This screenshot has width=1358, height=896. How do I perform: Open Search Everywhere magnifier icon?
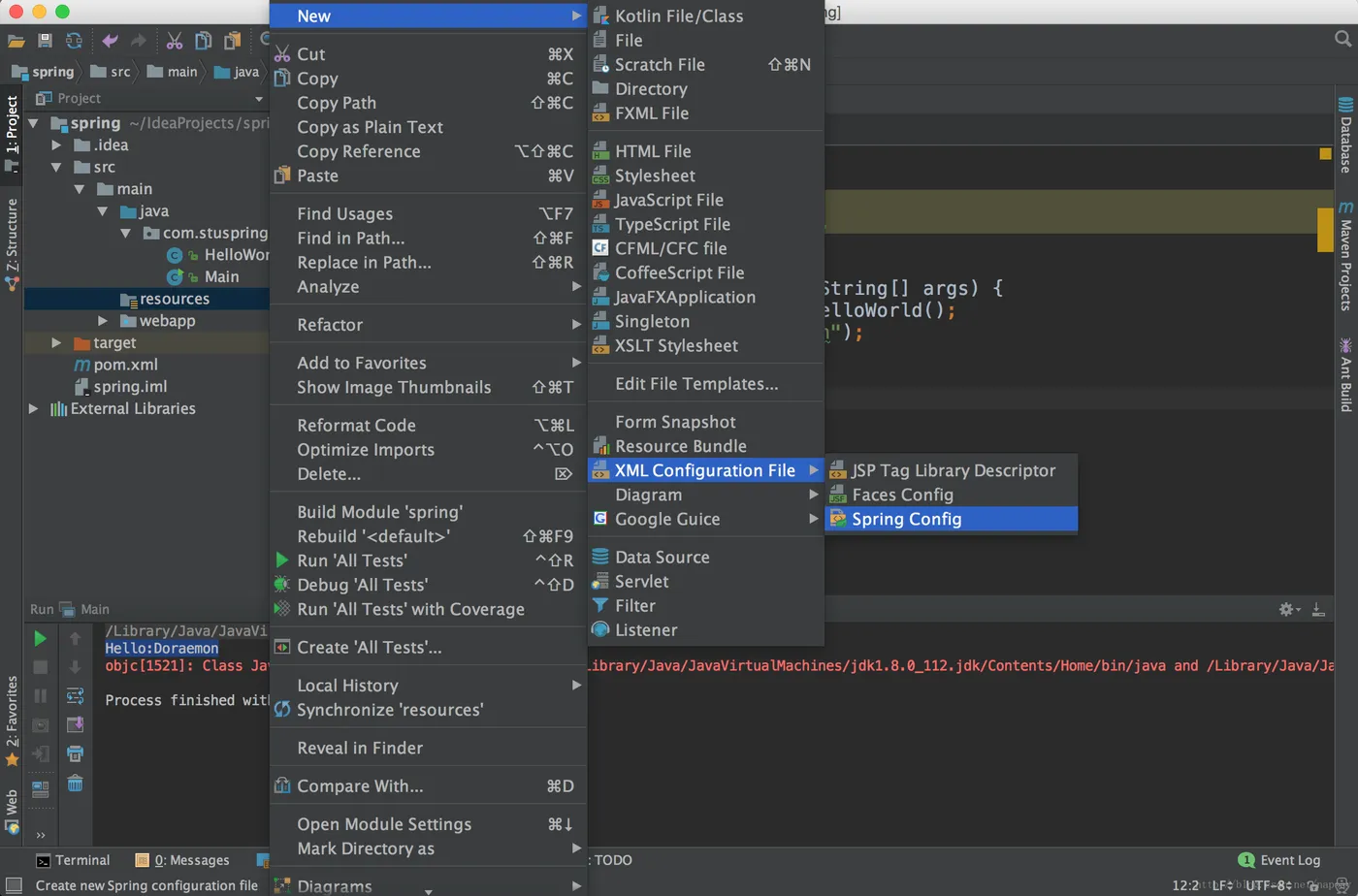1342,39
